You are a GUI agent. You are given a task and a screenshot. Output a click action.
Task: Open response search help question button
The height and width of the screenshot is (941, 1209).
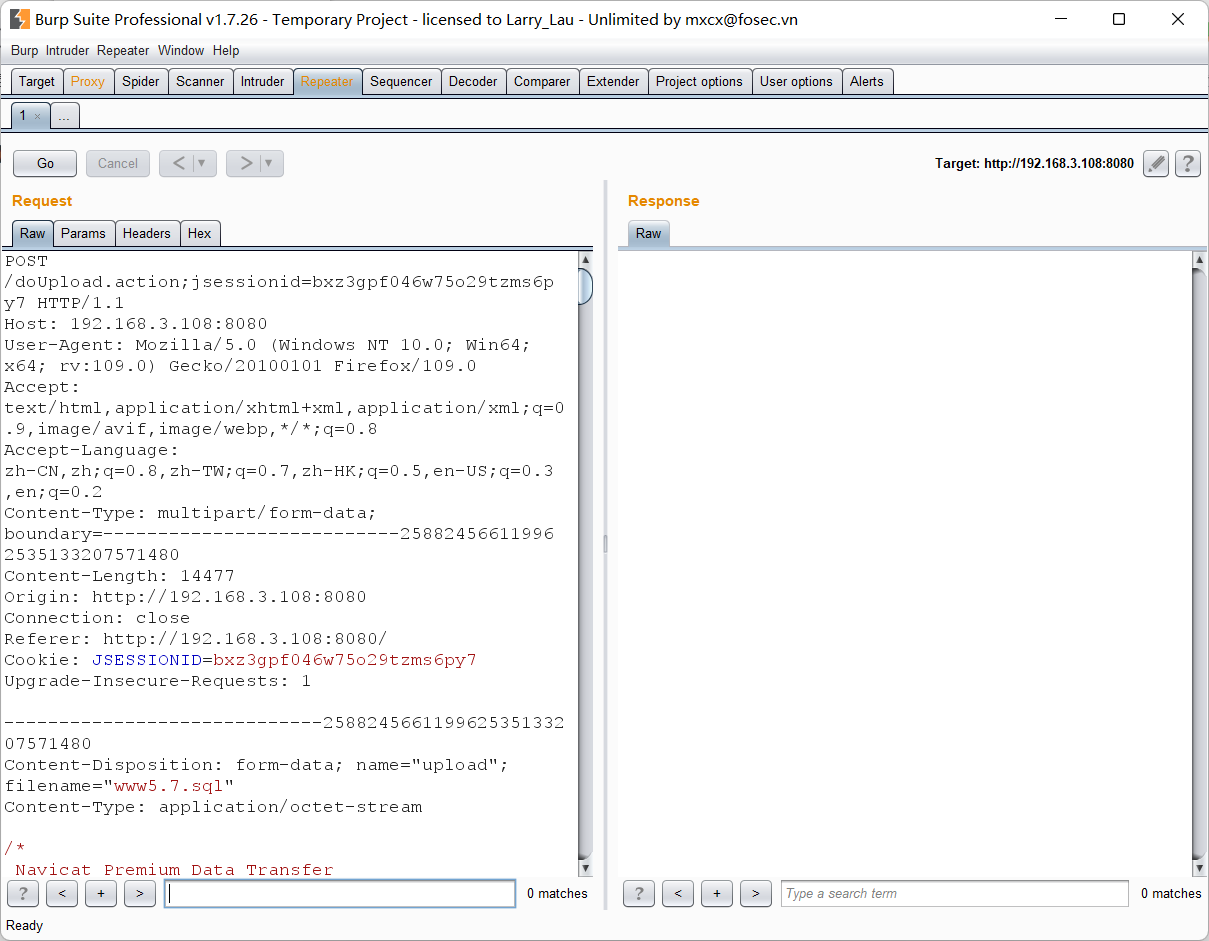tap(639, 893)
